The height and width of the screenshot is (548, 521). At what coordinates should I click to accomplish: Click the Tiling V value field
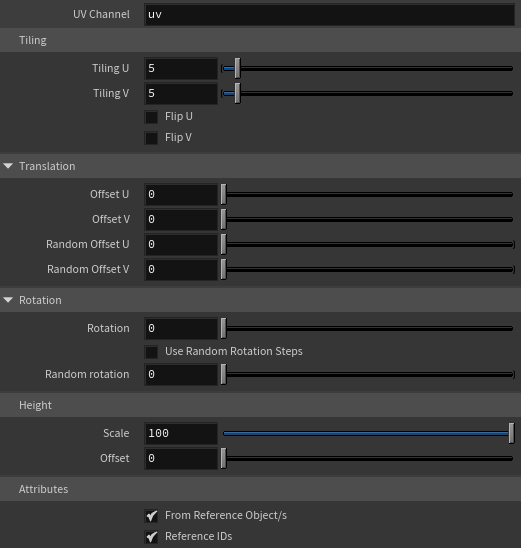click(x=181, y=93)
